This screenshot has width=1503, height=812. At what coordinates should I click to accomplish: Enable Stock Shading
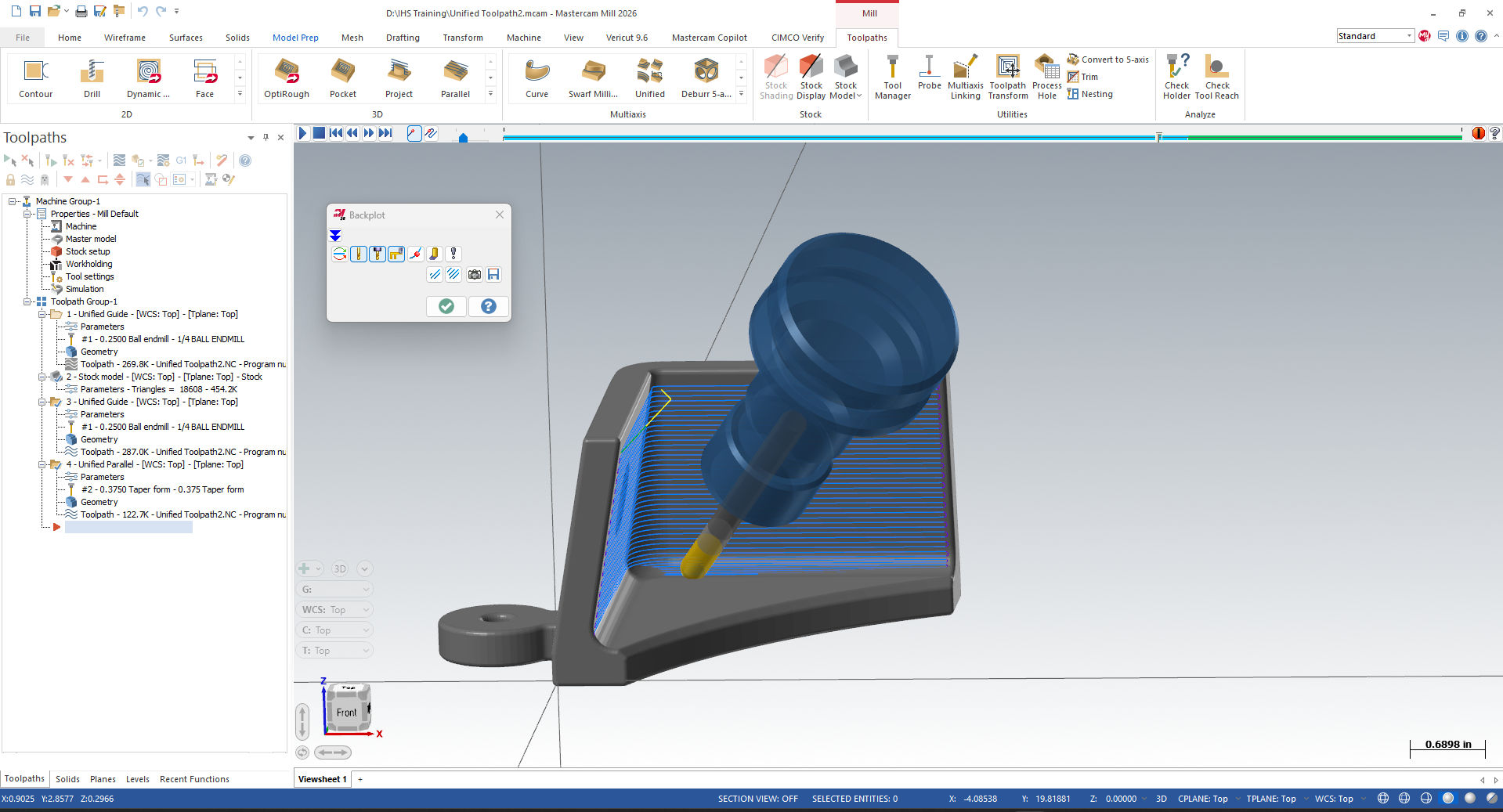point(775,76)
